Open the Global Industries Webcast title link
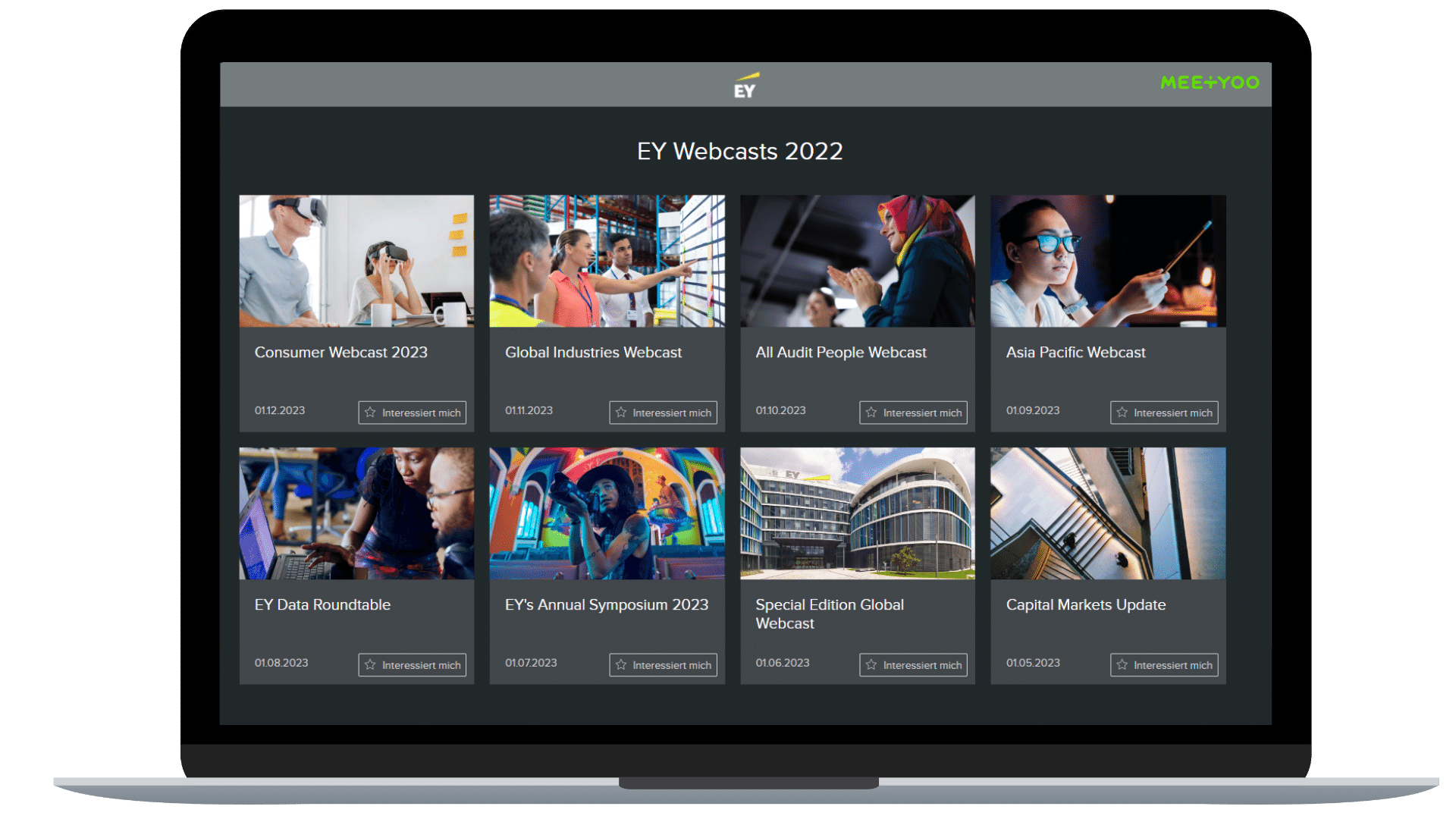 594,352
